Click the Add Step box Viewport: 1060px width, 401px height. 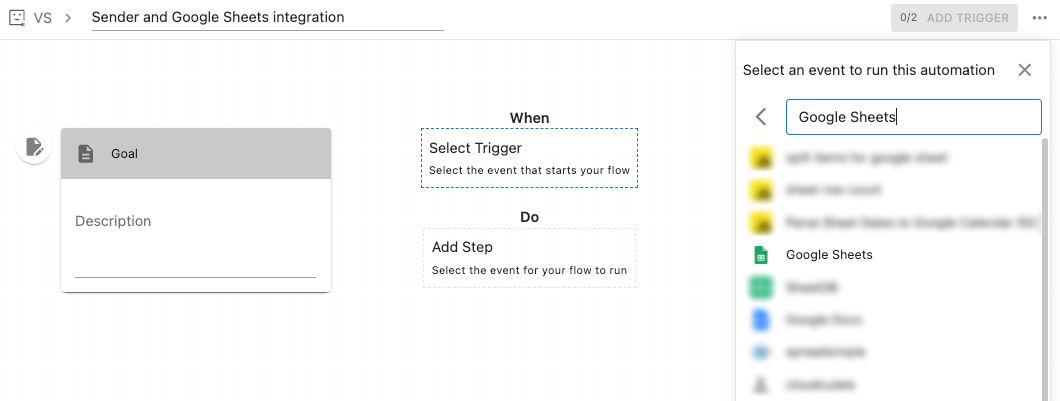tap(529, 258)
